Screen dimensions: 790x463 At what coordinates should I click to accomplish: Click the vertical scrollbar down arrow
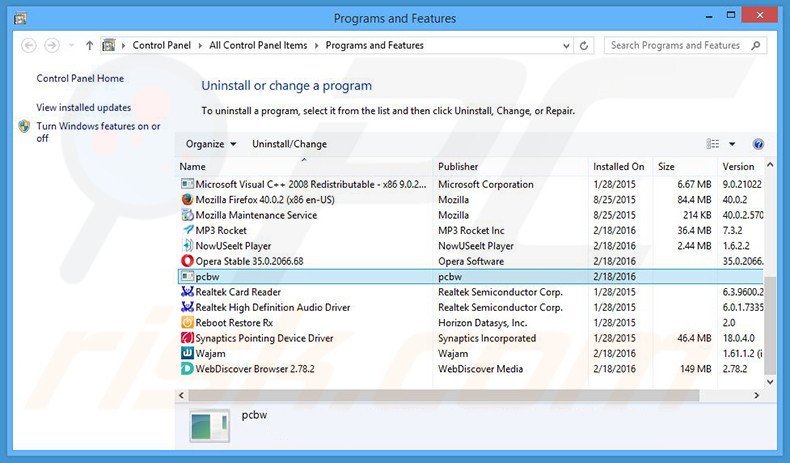pos(770,382)
